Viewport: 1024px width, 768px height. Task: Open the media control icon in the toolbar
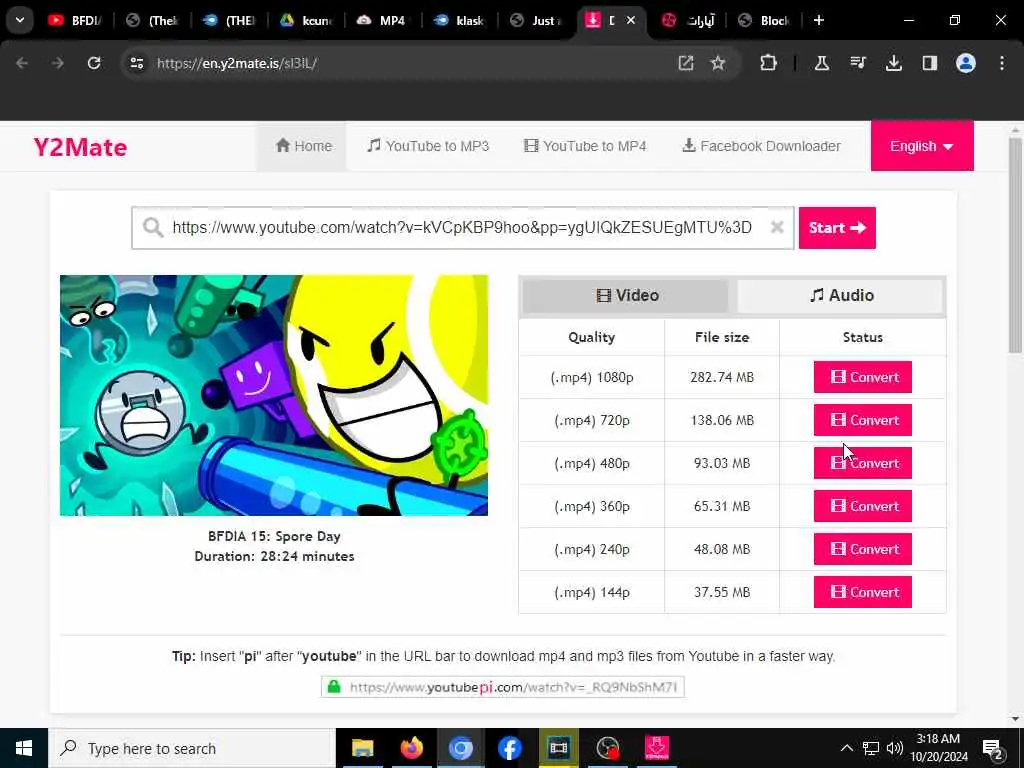click(857, 63)
